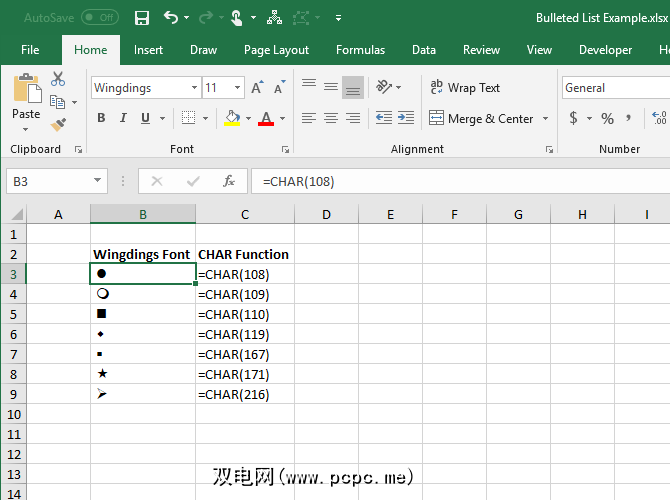Open the font size dropdown
Viewport: 670px width, 500px height.
pos(237,88)
